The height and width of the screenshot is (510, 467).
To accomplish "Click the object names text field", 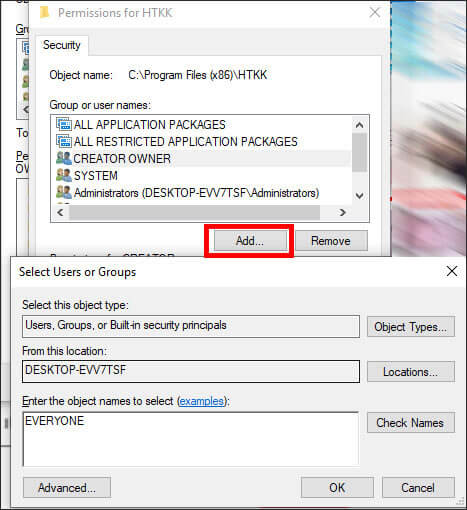I will tap(191, 439).
